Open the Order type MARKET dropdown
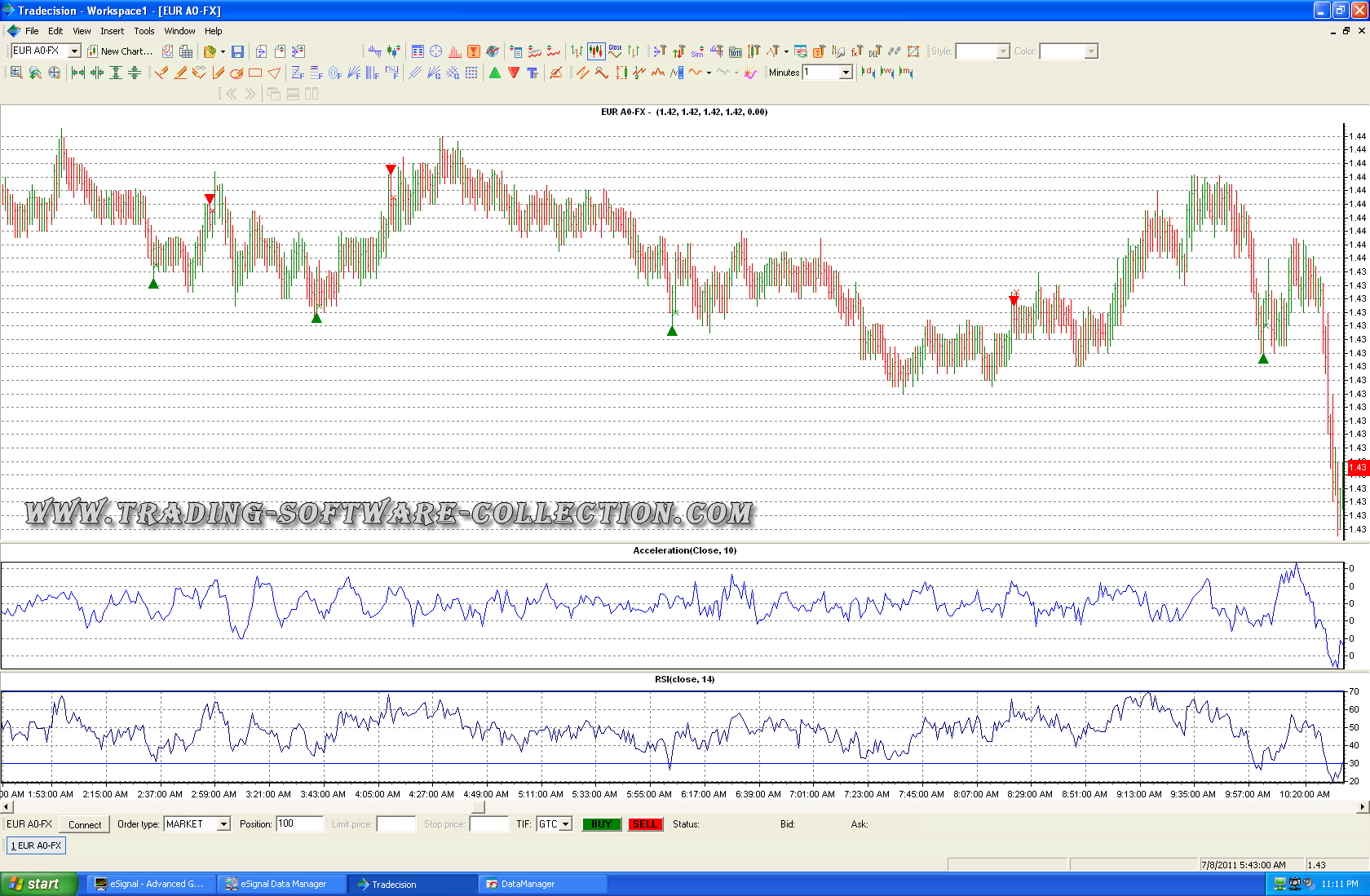Viewport: 1370px width, 896px height. coord(223,824)
